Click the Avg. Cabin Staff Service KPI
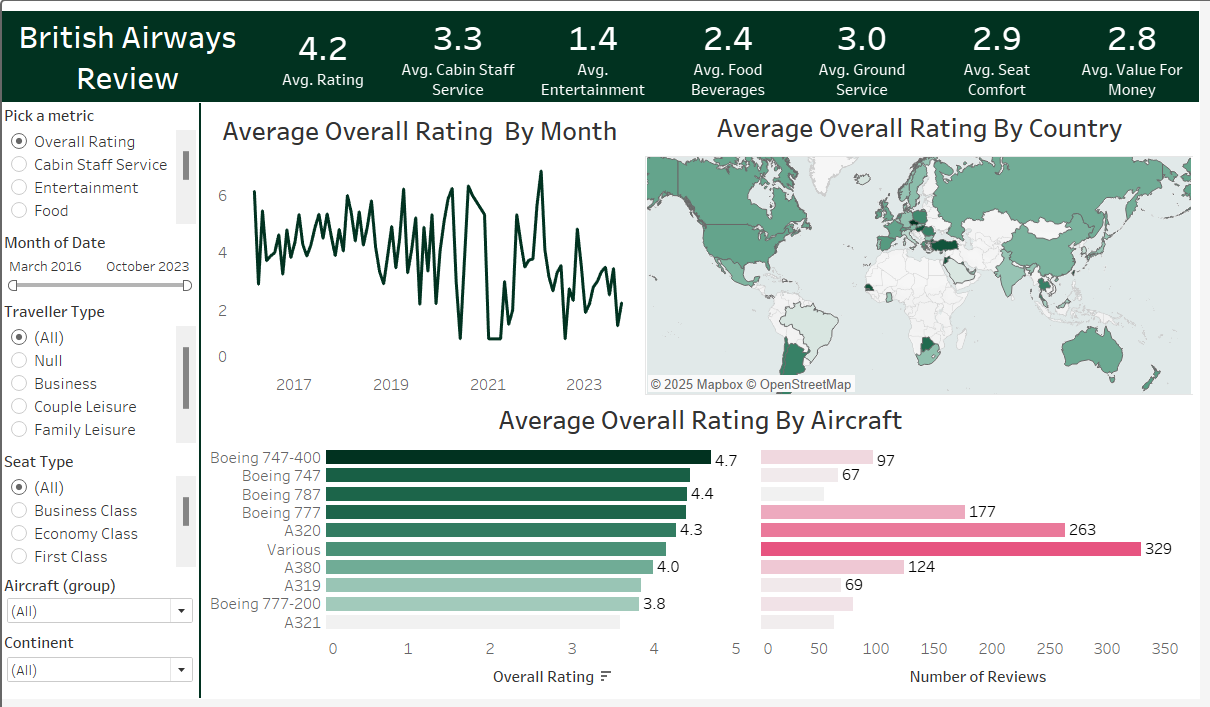Image resolution: width=1210 pixels, height=707 pixels. coord(458,59)
